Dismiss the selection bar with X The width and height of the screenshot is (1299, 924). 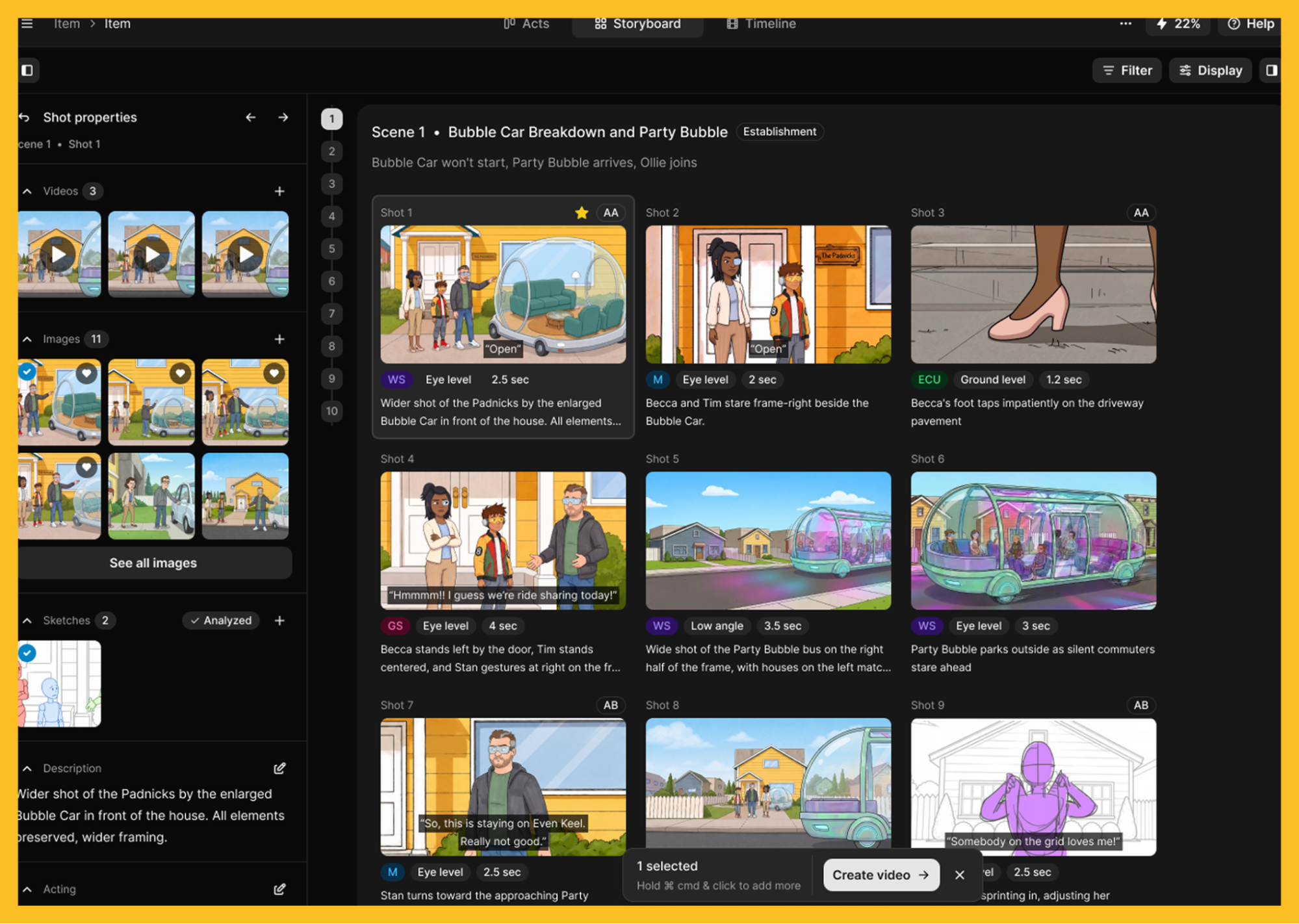pos(960,875)
